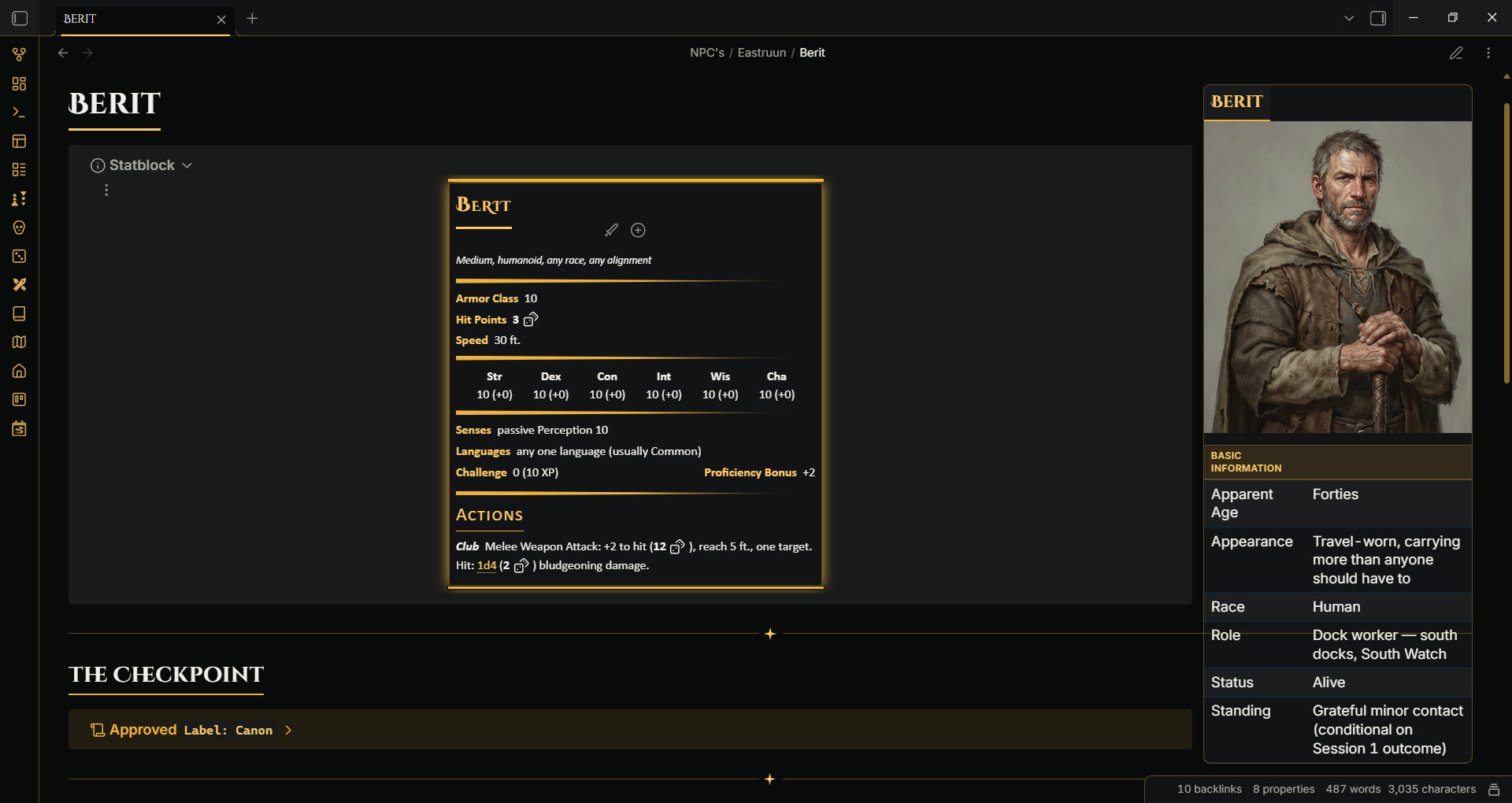Click the templates layout ribbon icon

[x=20, y=141]
